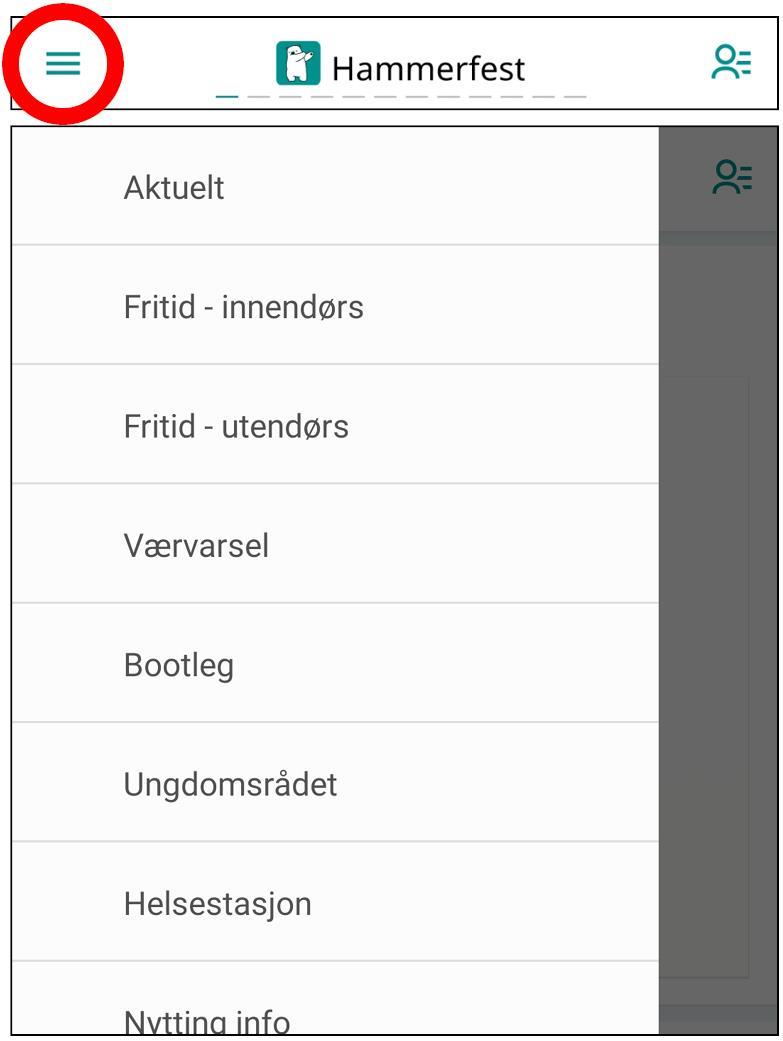783x1041 pixels.
Task: Choose Bootleg from the drawer
Action: pos(335,663)
